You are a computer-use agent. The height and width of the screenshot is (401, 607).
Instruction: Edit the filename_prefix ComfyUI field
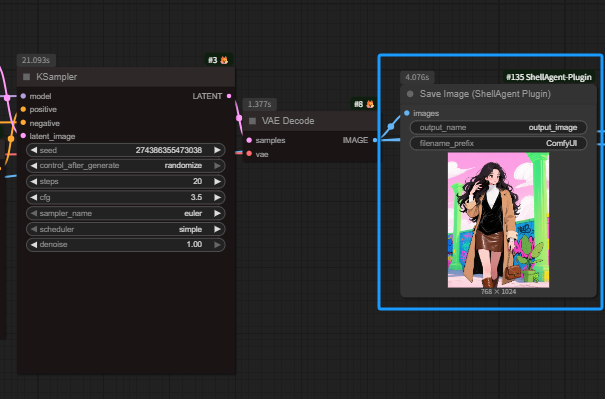click(x=500, y=144)
